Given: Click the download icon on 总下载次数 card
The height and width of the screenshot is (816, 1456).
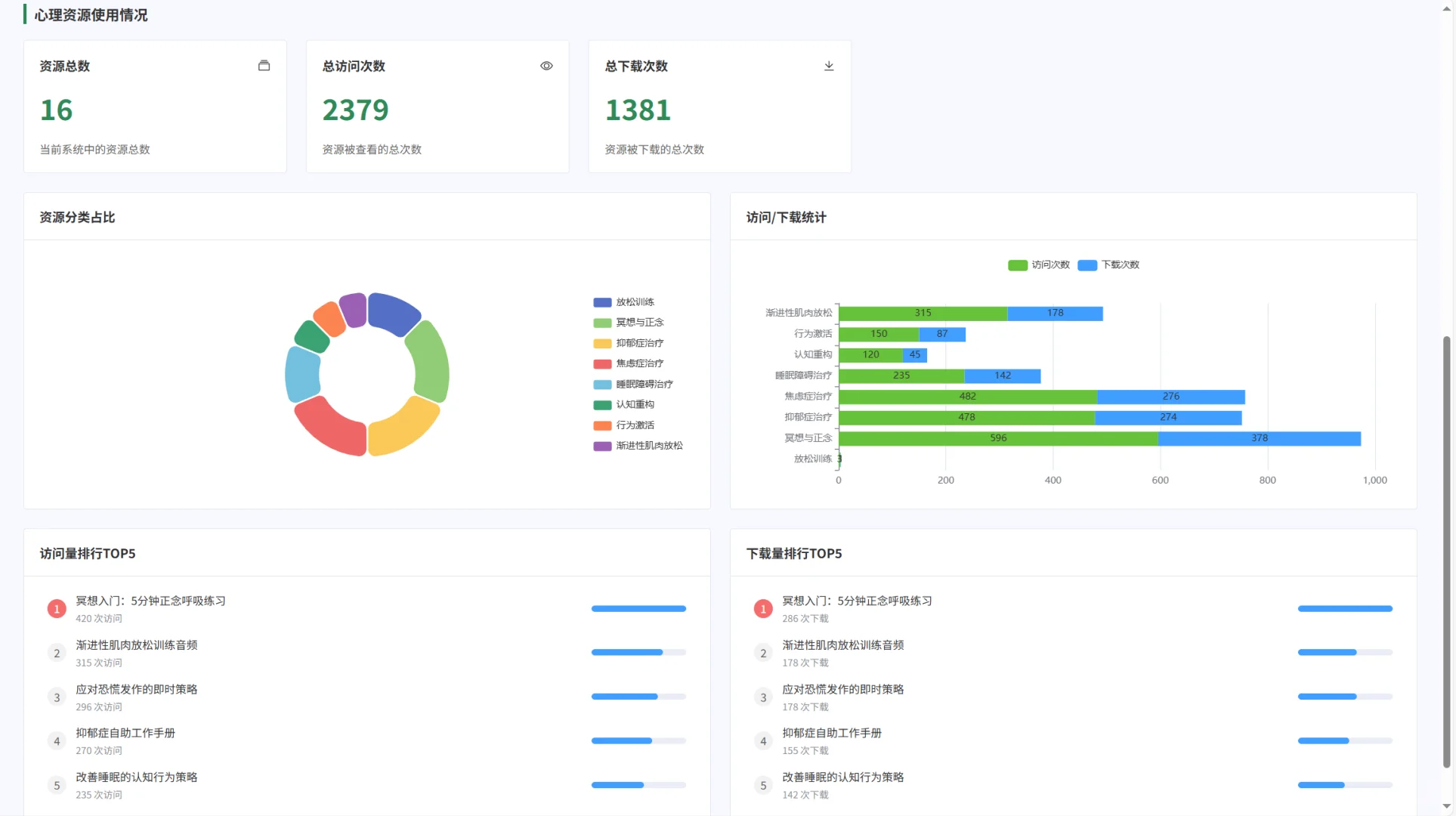Looking at the screenshot, I should (x=828, y=66).
